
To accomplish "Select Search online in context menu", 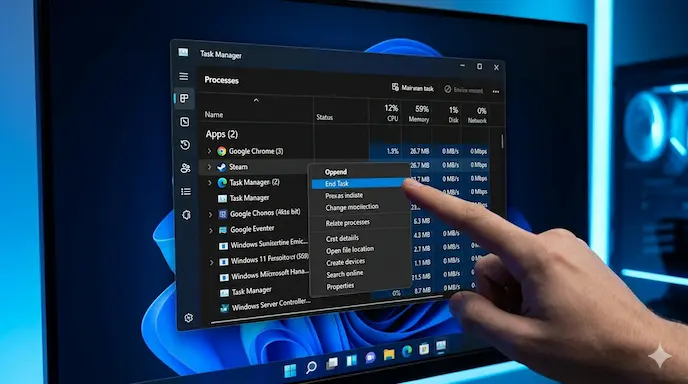I will 344,274.
